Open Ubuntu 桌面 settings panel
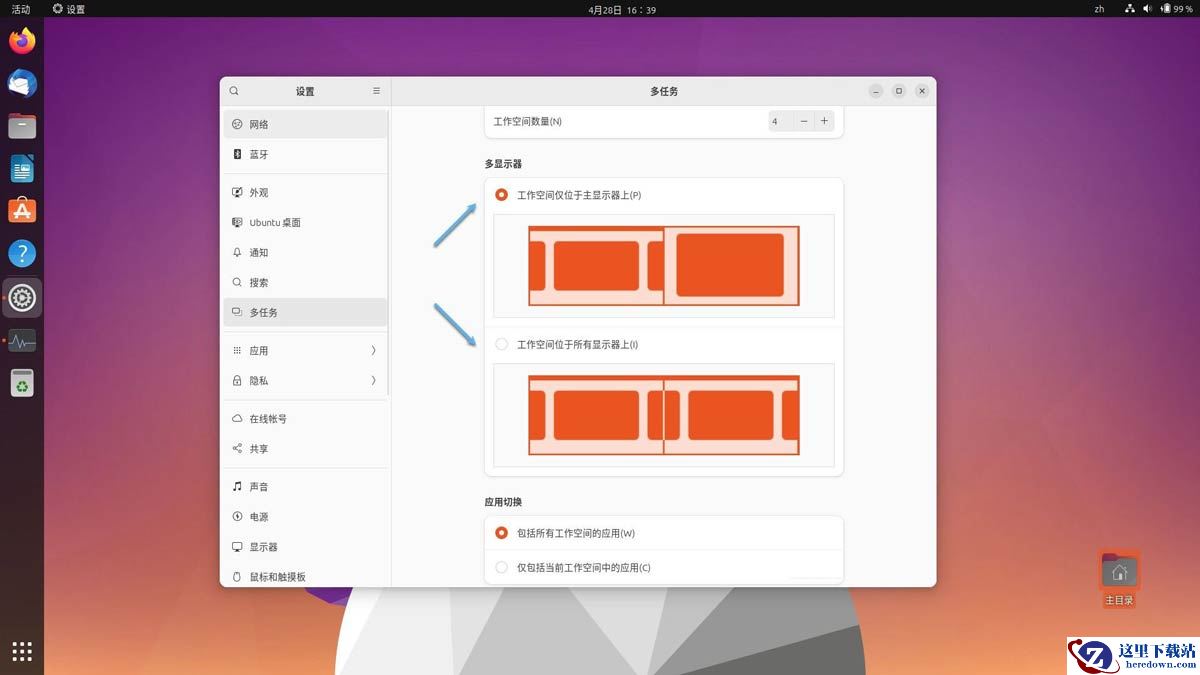The width and height of the screenshot is (1200, 675). coord(305,222)
